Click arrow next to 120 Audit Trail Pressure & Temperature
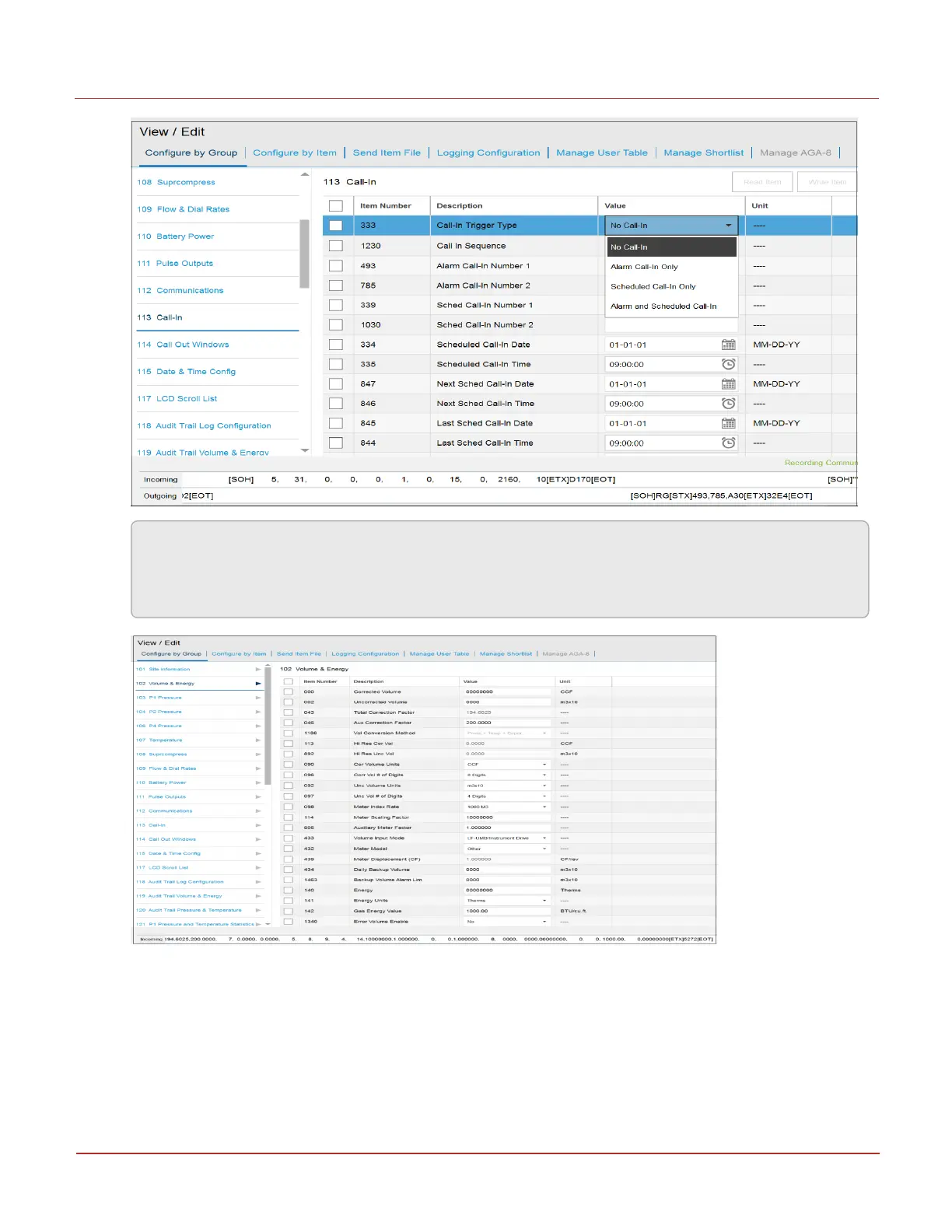 click(x=258, y=910)
